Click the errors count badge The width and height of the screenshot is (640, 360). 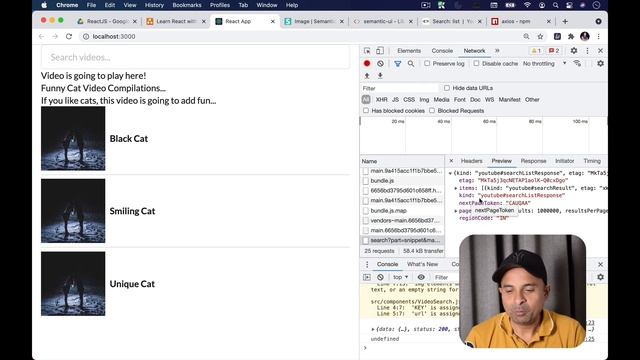tap(554, 51)
